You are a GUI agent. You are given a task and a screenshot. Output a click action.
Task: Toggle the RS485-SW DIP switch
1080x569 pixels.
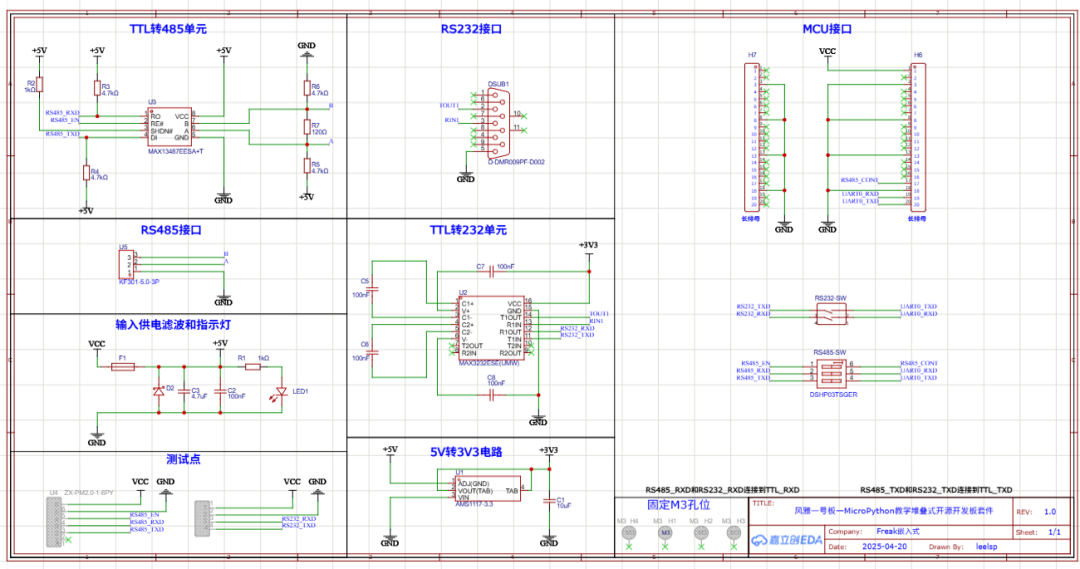click(x=830, y=372)
